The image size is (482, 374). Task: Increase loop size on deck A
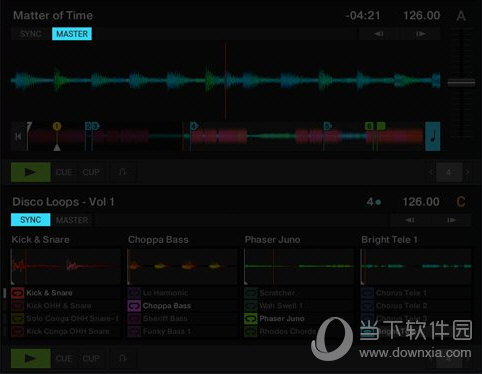[467, 172]
